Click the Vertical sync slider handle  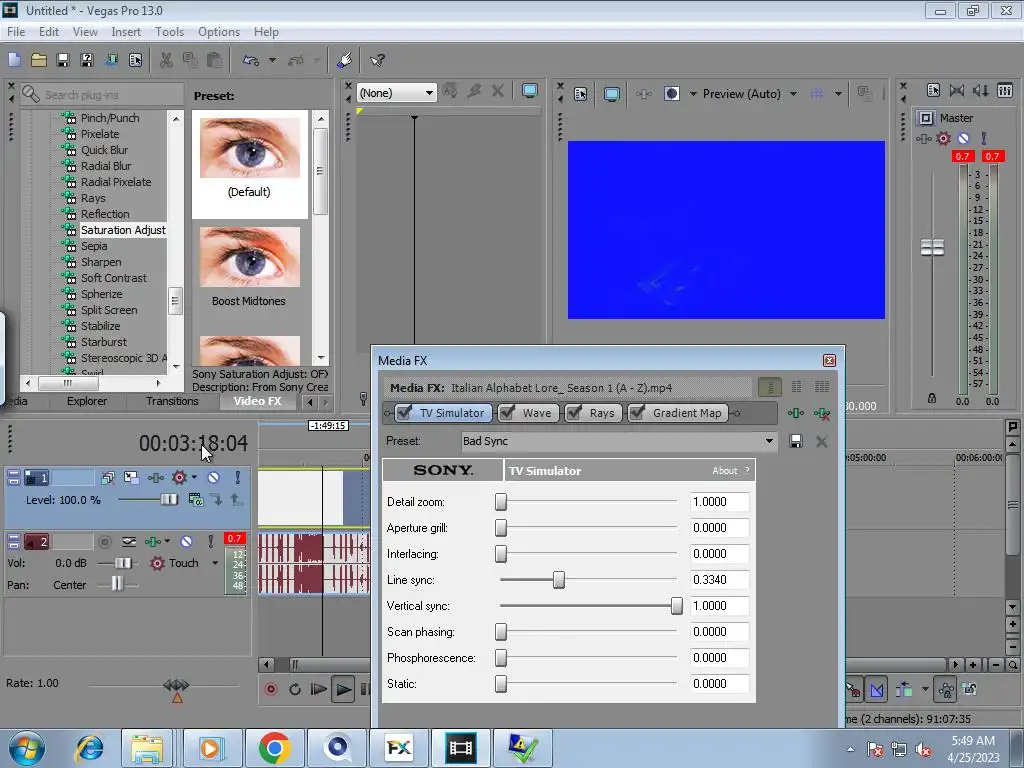pos(677,606)
